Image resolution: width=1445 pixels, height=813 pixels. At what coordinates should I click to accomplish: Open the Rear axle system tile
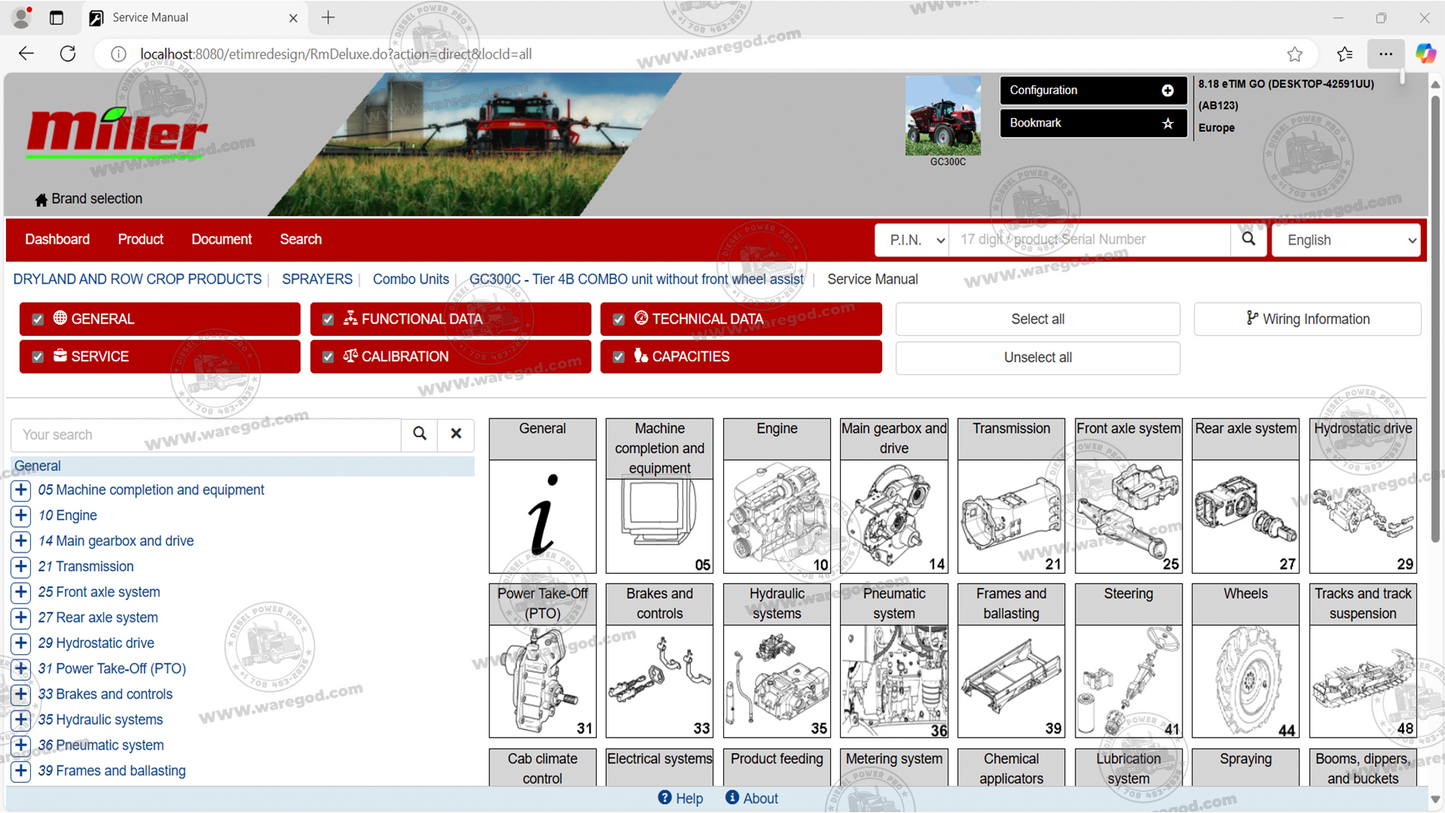click(1246, 496)
